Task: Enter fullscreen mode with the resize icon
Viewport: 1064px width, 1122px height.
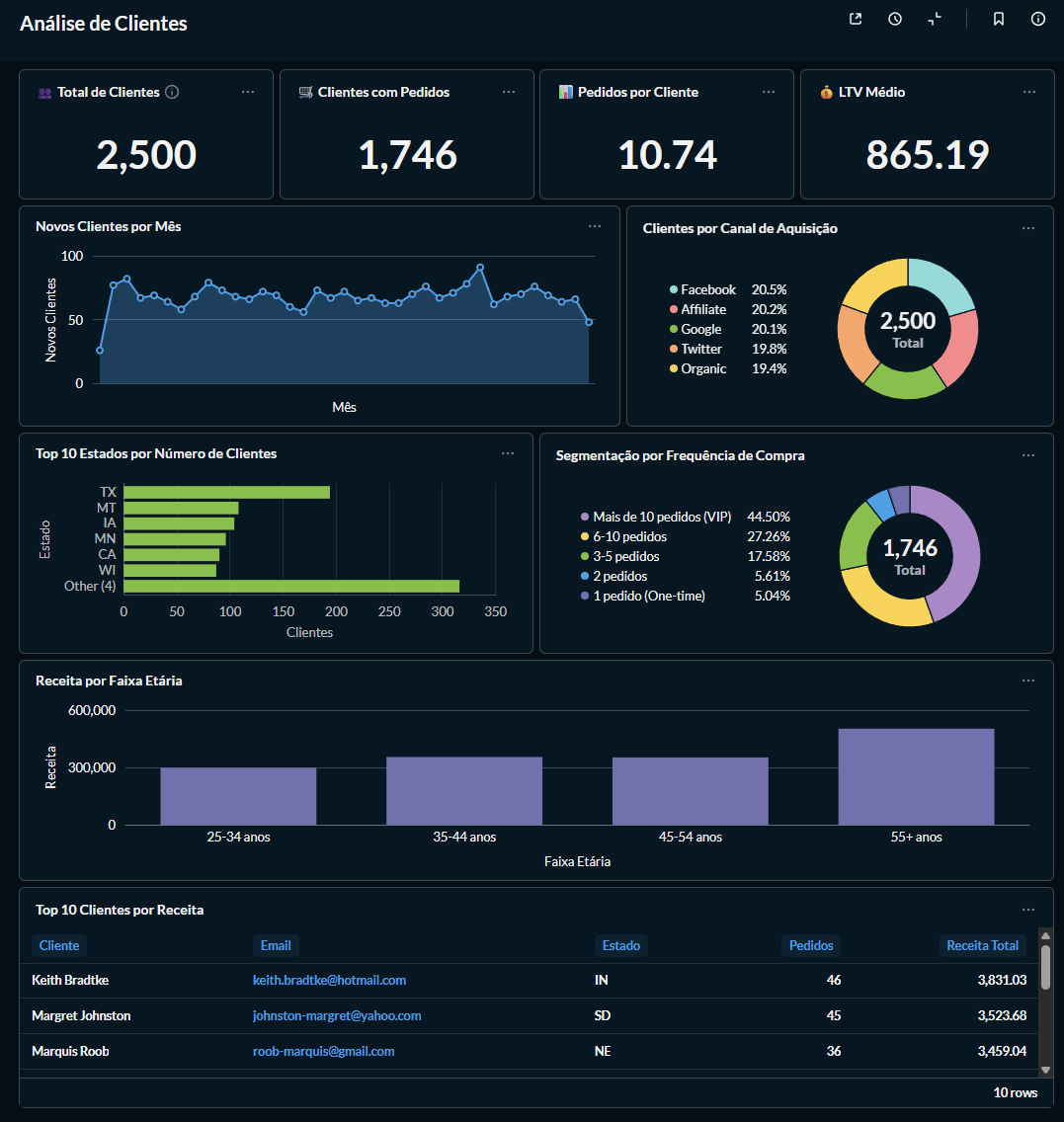Action: (x=934, y=18)
